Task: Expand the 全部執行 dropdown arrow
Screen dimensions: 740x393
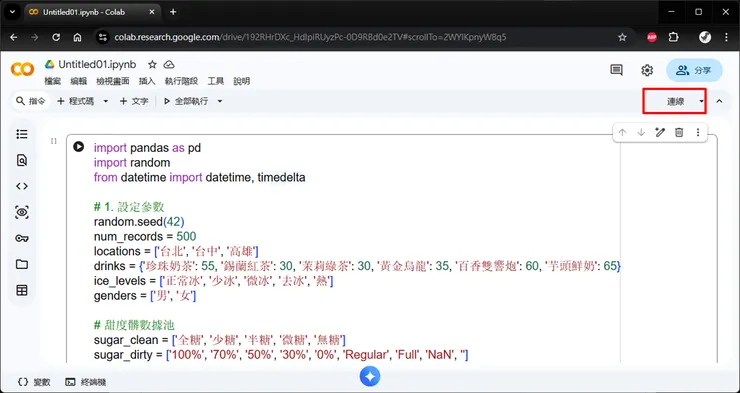Action: coord(219,101)
